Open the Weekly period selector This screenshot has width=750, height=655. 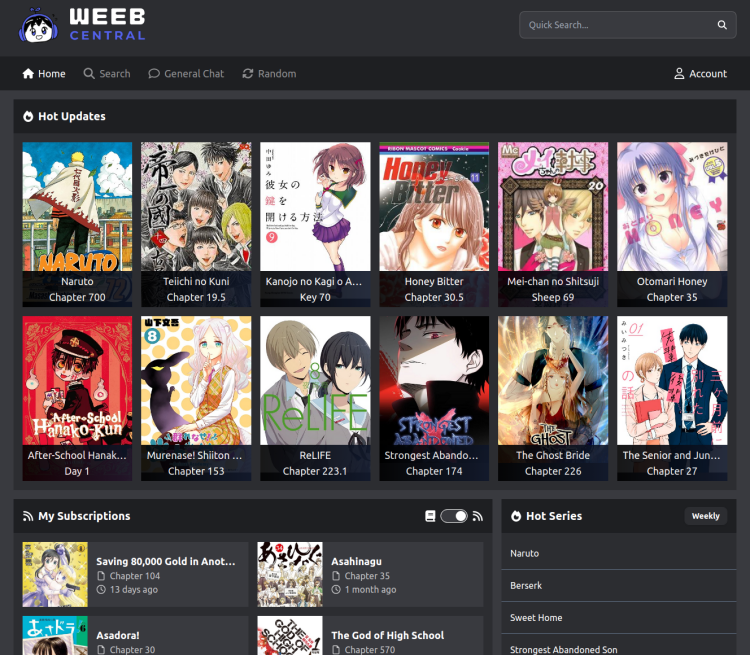(706, 516)
